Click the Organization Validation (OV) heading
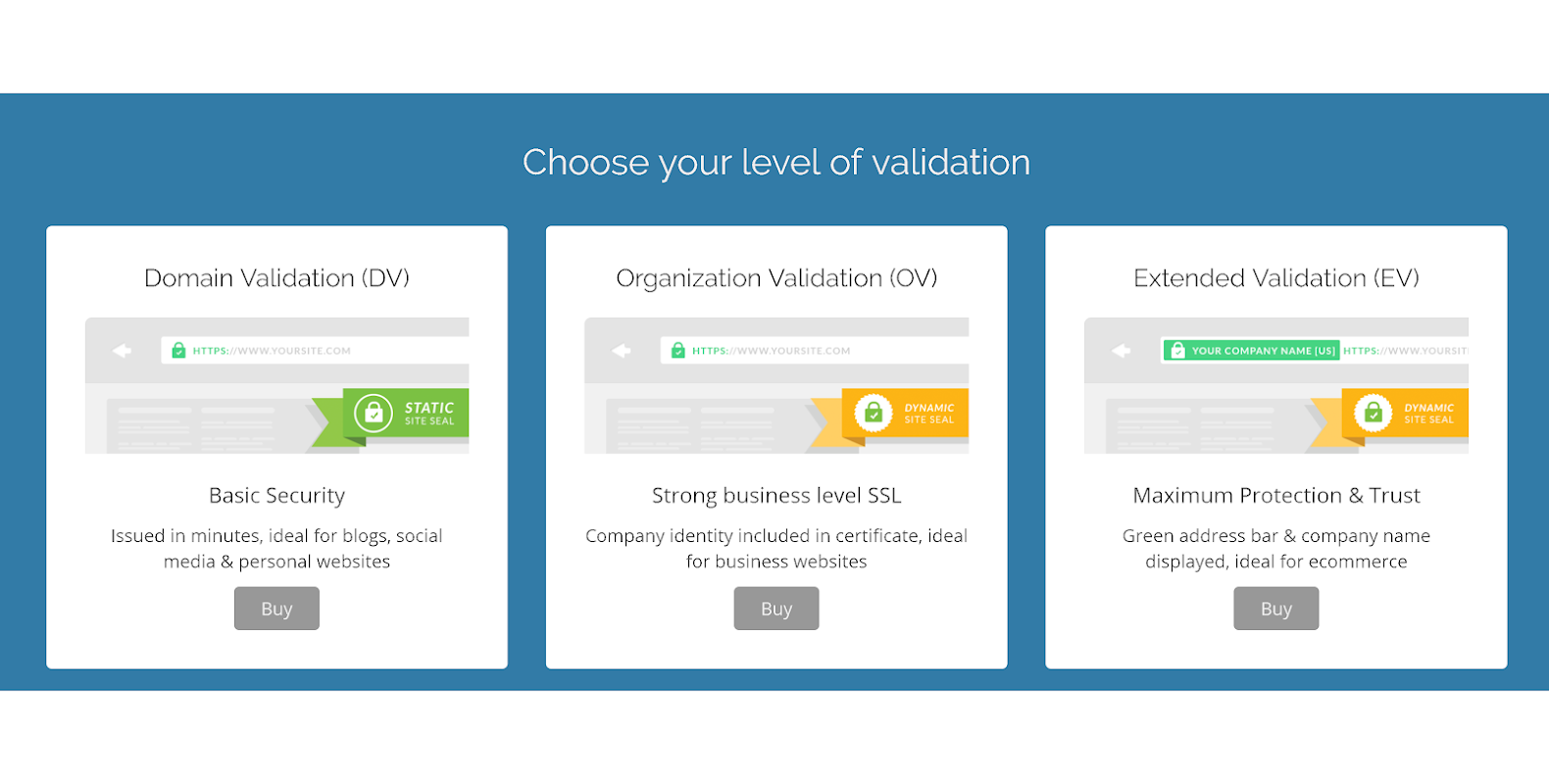Screen dimensions: 1549x784 (776, 278)
